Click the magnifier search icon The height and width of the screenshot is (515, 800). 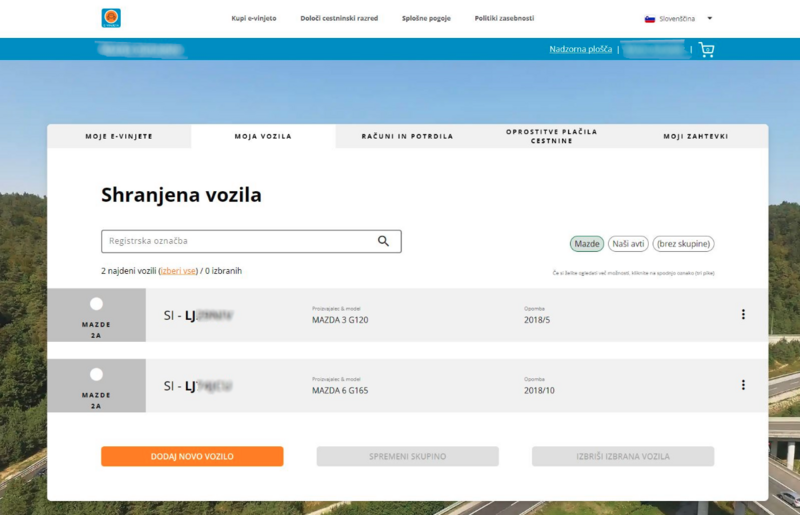383,241
